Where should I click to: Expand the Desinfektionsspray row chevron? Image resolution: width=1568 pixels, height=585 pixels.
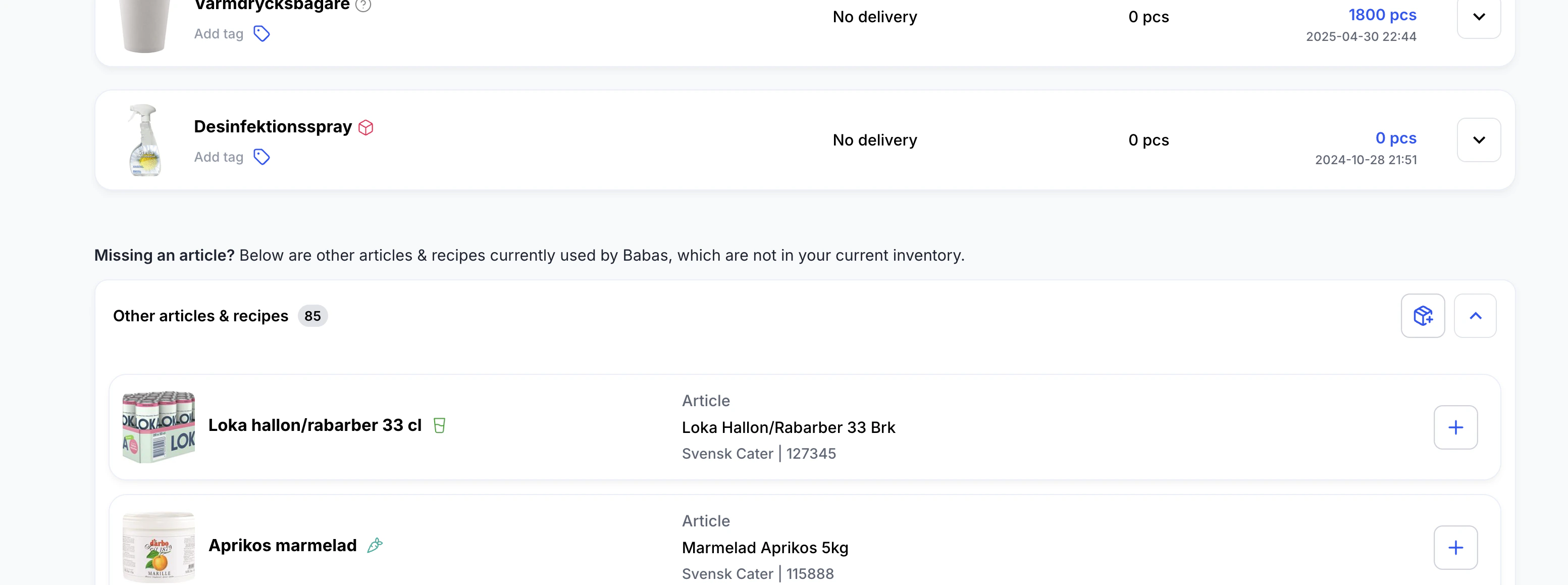[x=1479, y=140]
